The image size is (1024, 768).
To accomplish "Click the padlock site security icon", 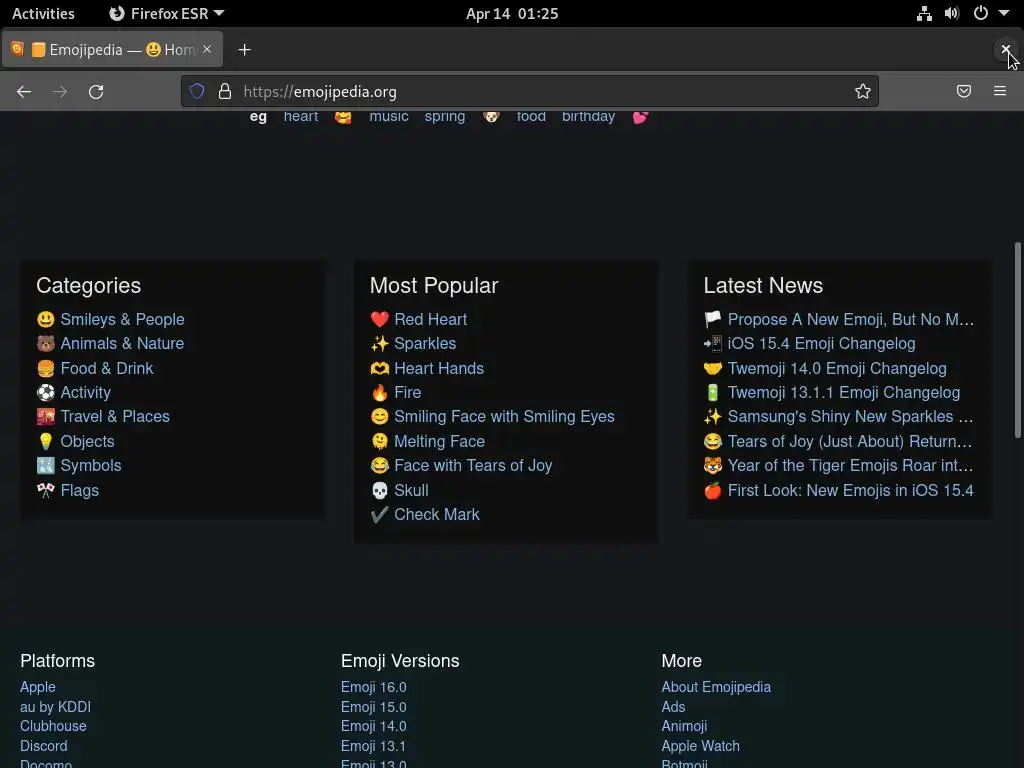I will coord(225,91).
